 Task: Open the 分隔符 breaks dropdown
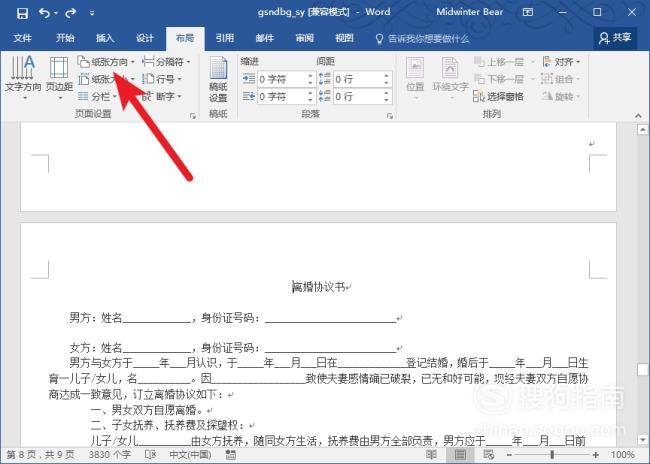tap(166, 62)
